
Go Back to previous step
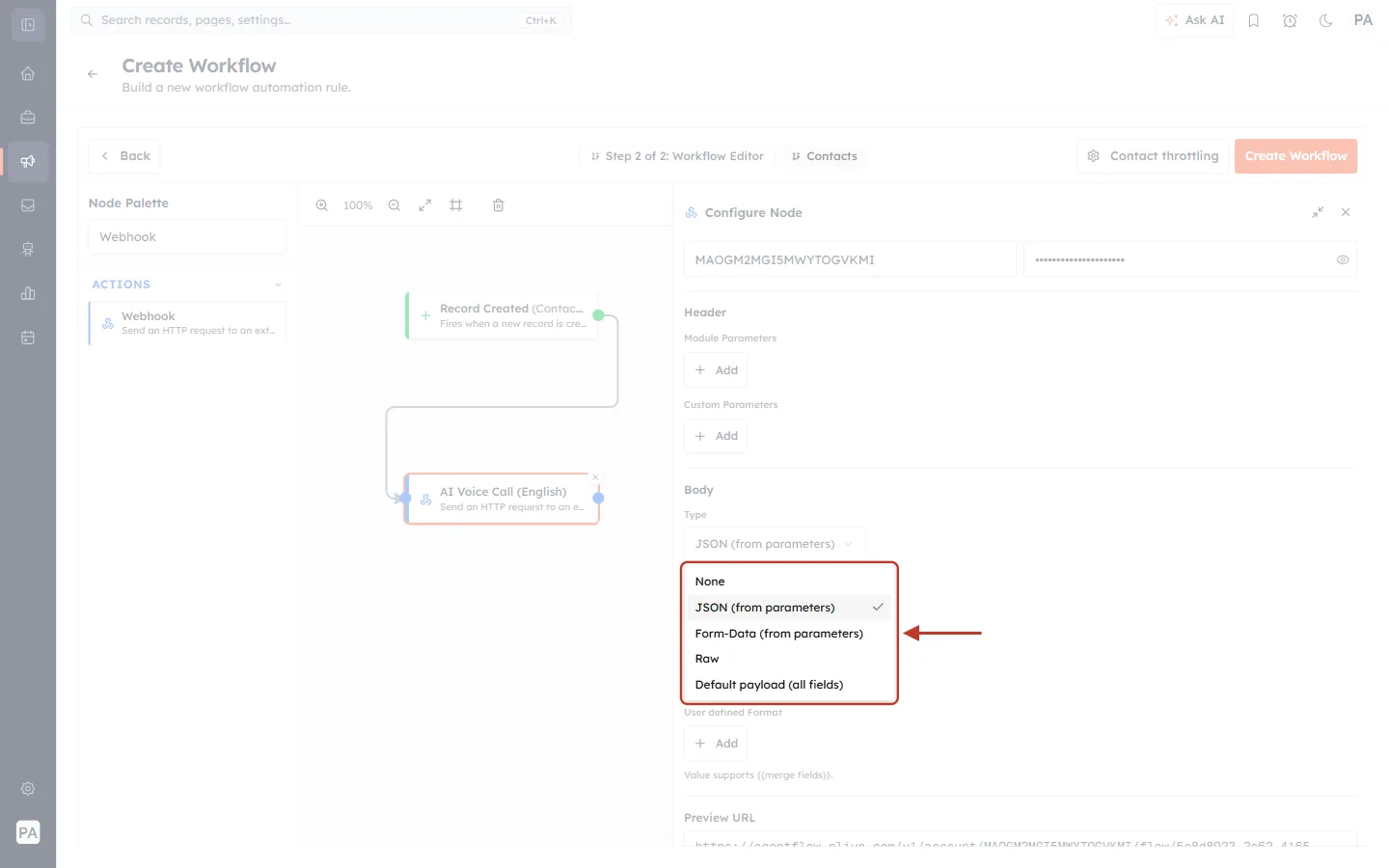(x=124, y=156)
